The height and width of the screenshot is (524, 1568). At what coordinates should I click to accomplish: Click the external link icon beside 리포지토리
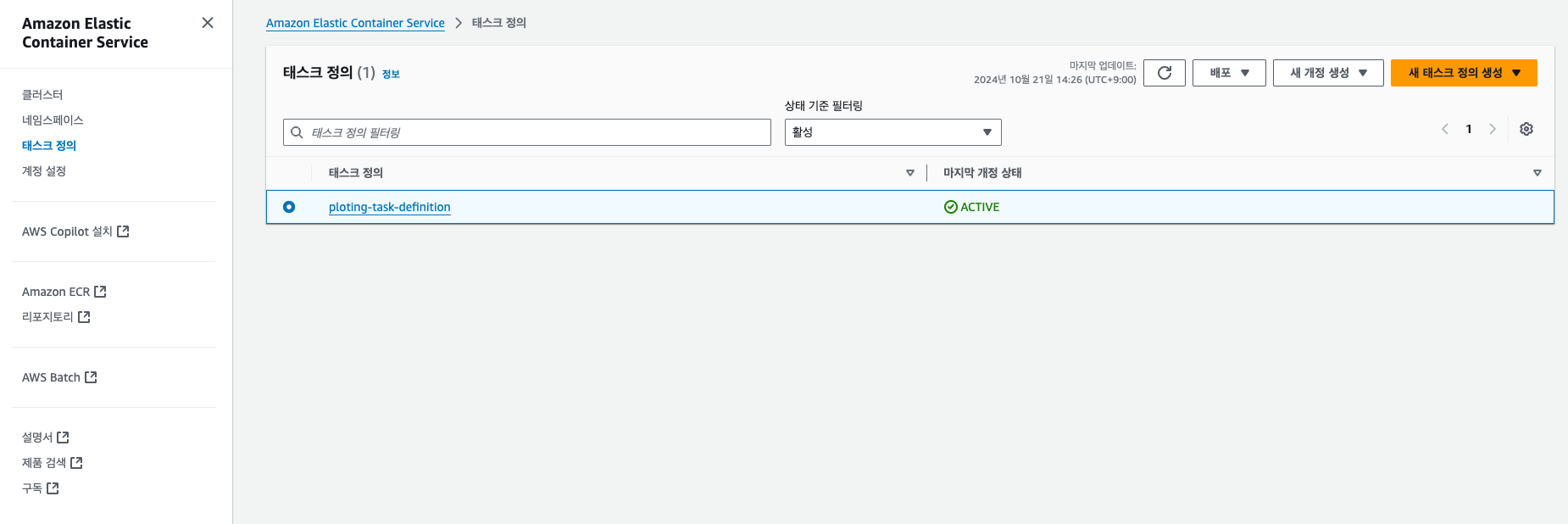coord(84,317)
